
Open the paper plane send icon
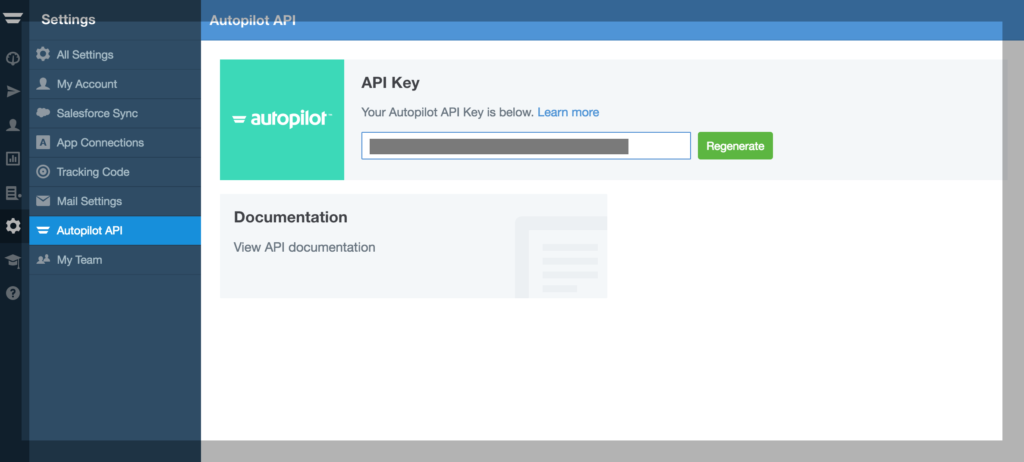tap(13, 91)
